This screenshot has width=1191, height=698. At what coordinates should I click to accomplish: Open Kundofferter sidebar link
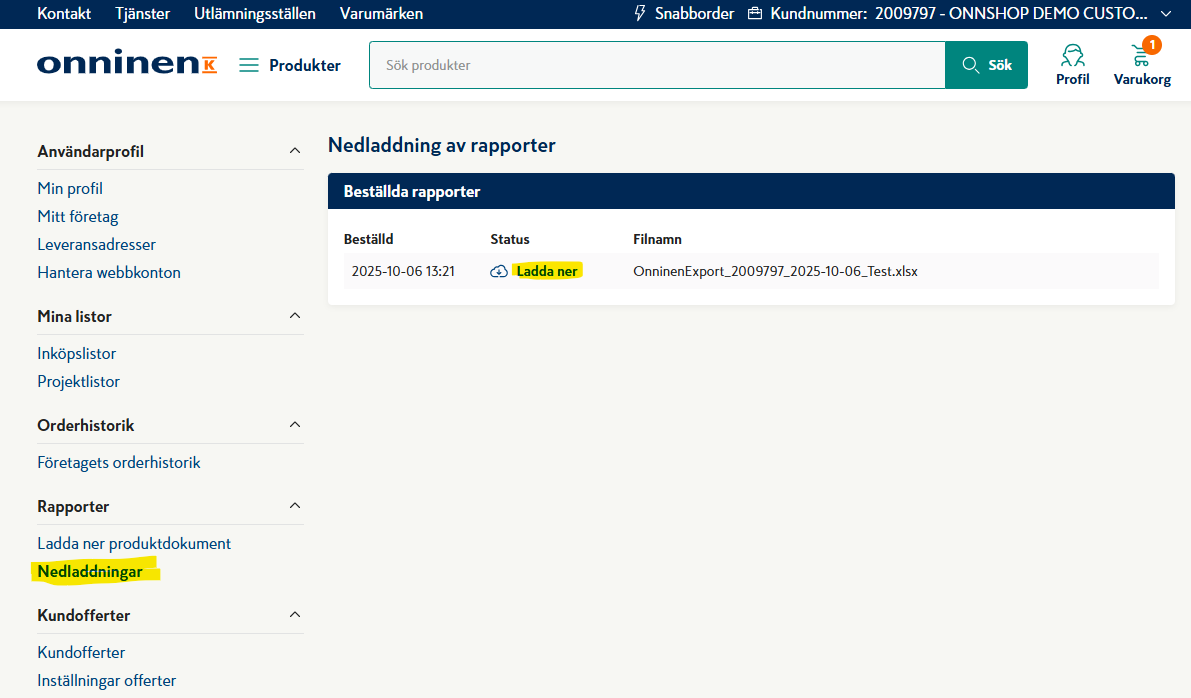(x=81, y=652)
